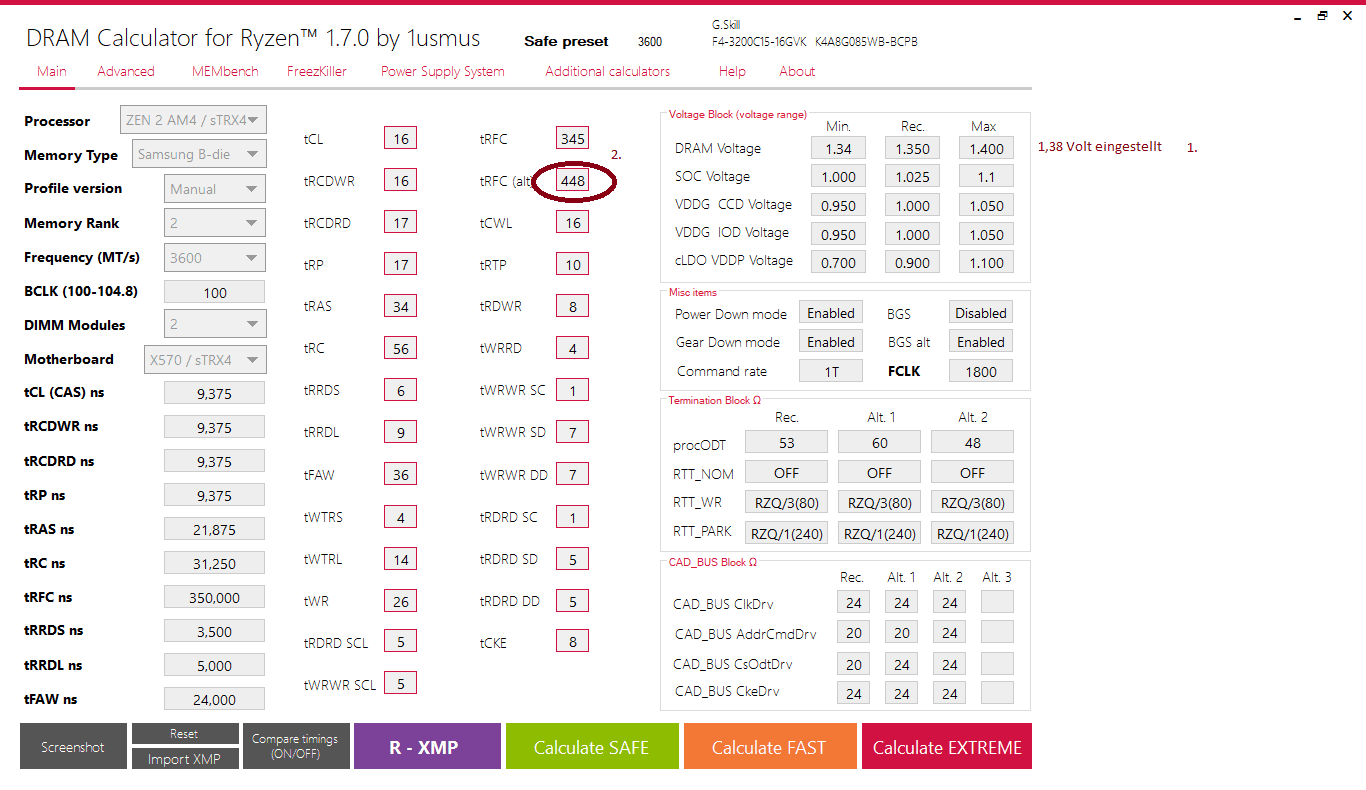Click the BCLK value field
This screenshot has height=790, width=1366.
(x=214, y=292)
